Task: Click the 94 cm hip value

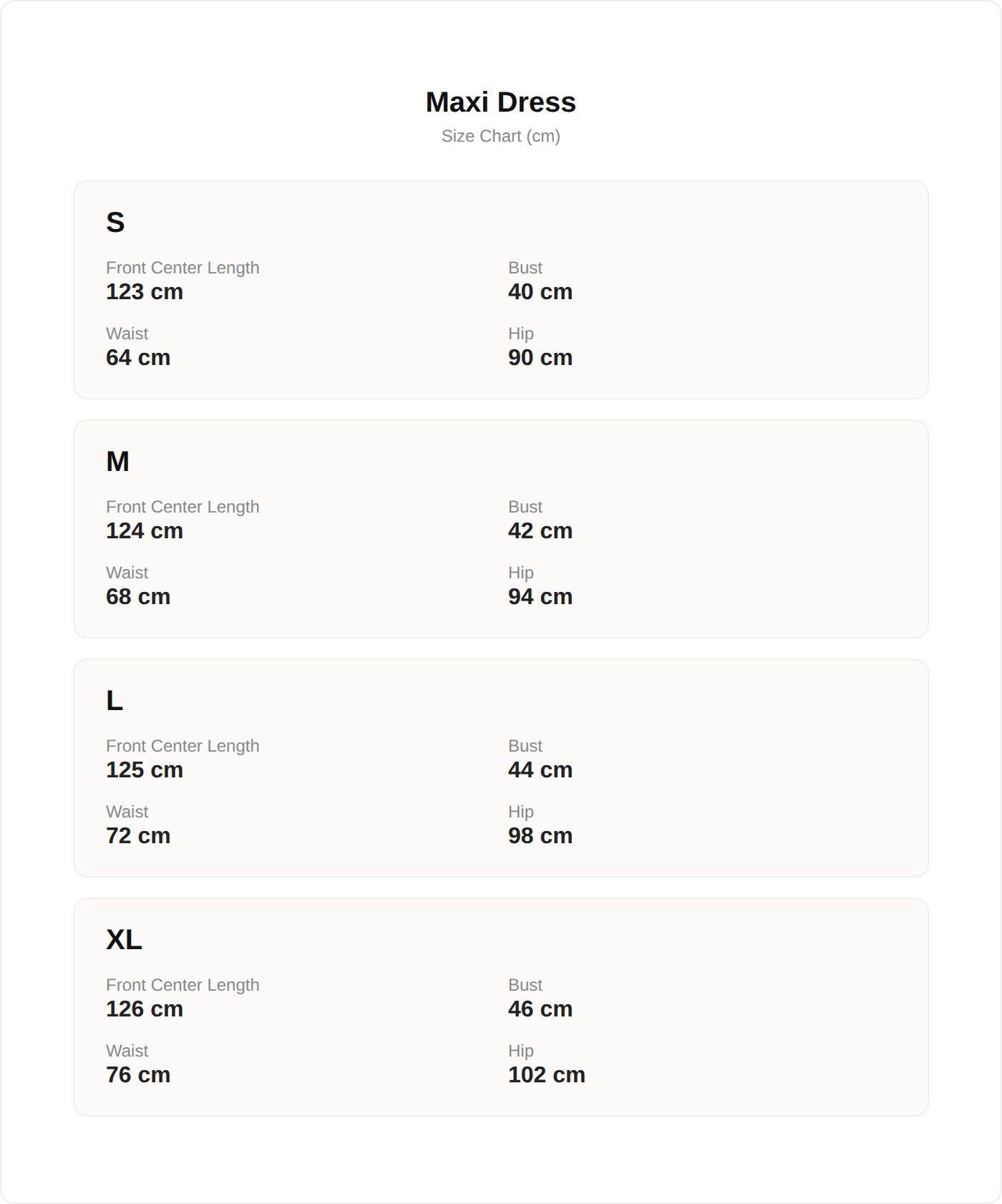Action: pos(540,597)
